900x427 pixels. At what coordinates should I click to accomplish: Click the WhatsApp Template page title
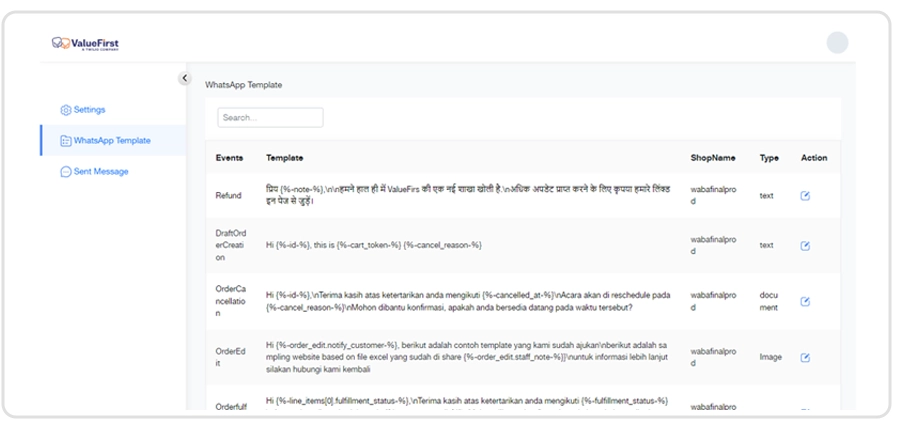click(x=243, y=86)
